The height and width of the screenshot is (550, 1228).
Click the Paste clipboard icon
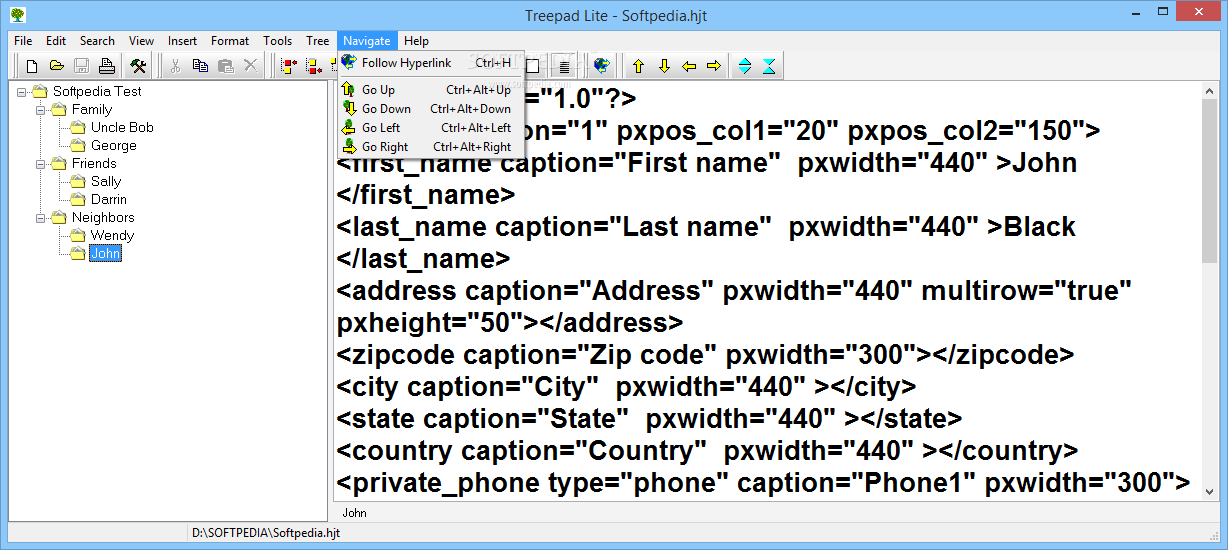[226, 66]
